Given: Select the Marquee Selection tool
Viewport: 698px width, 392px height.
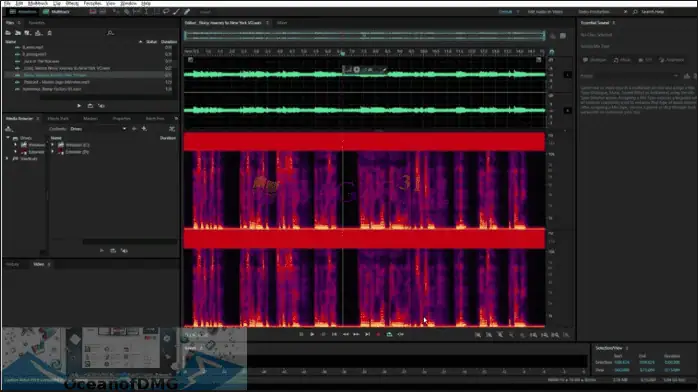Looking at the screenshot, I should (156, 12).
